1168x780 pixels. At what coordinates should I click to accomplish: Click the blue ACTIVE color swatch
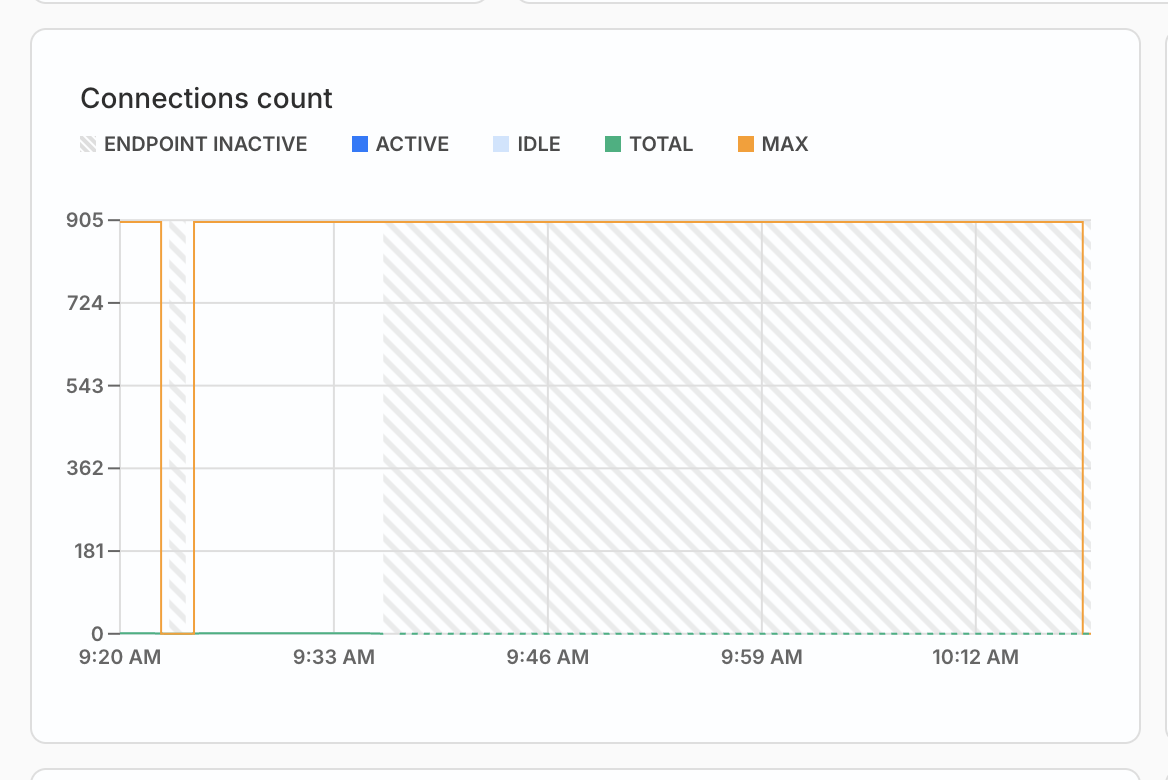tap(360, 144)
